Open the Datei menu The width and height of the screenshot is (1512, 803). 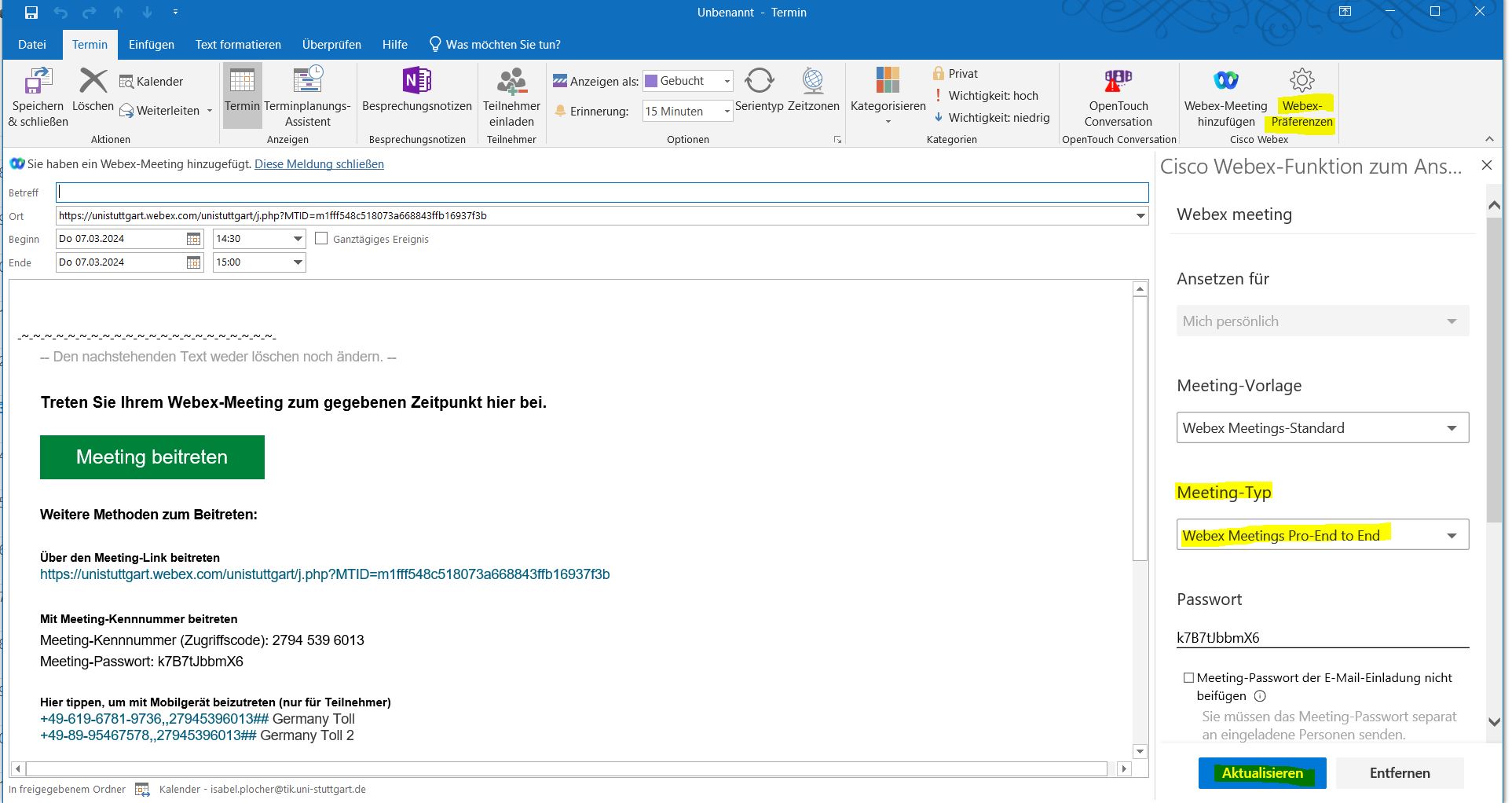pyautogui.click(x=32, y=45)
